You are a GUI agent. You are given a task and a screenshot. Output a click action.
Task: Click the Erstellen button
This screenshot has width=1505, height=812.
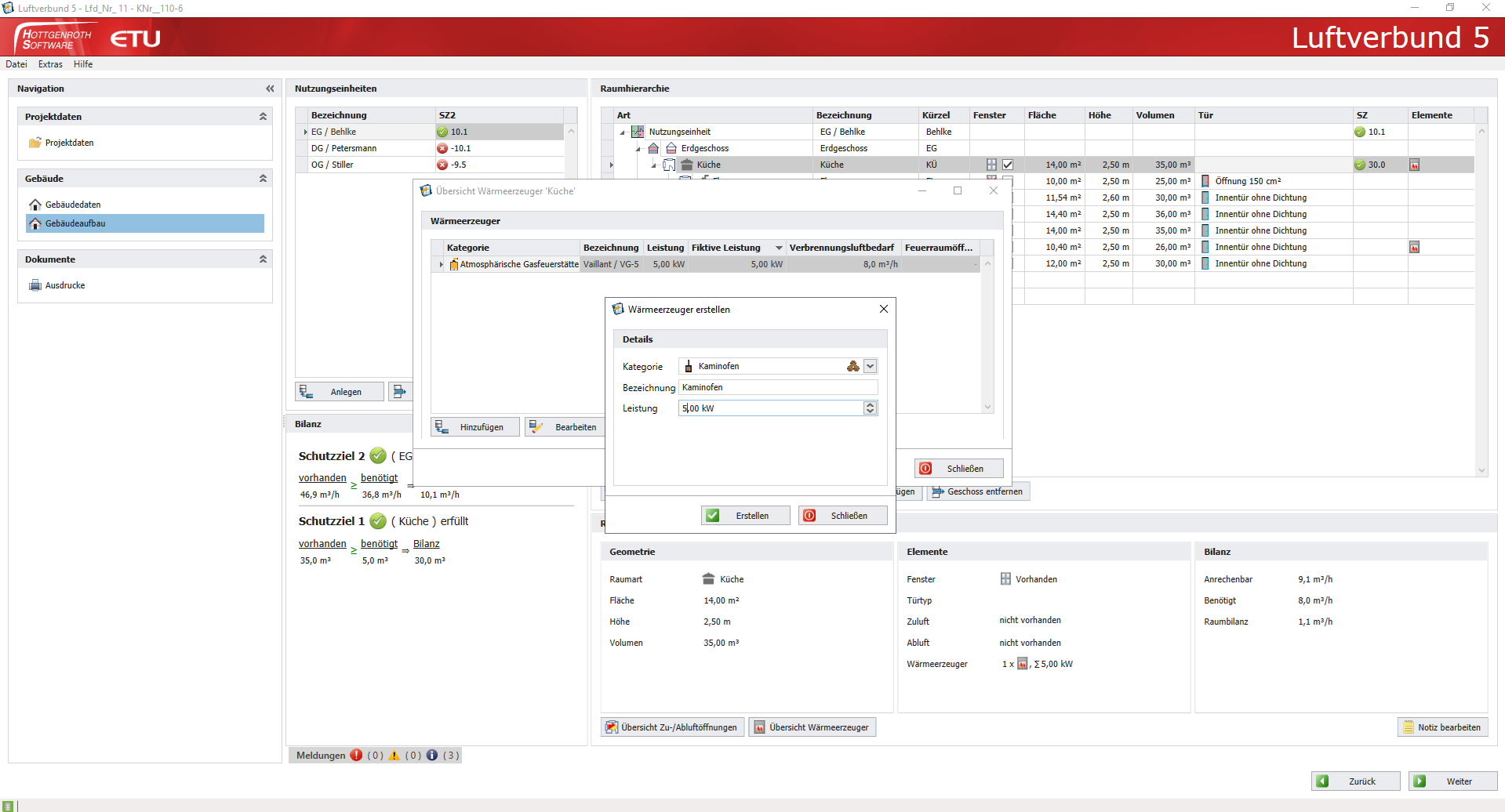[x=745, y=516]
